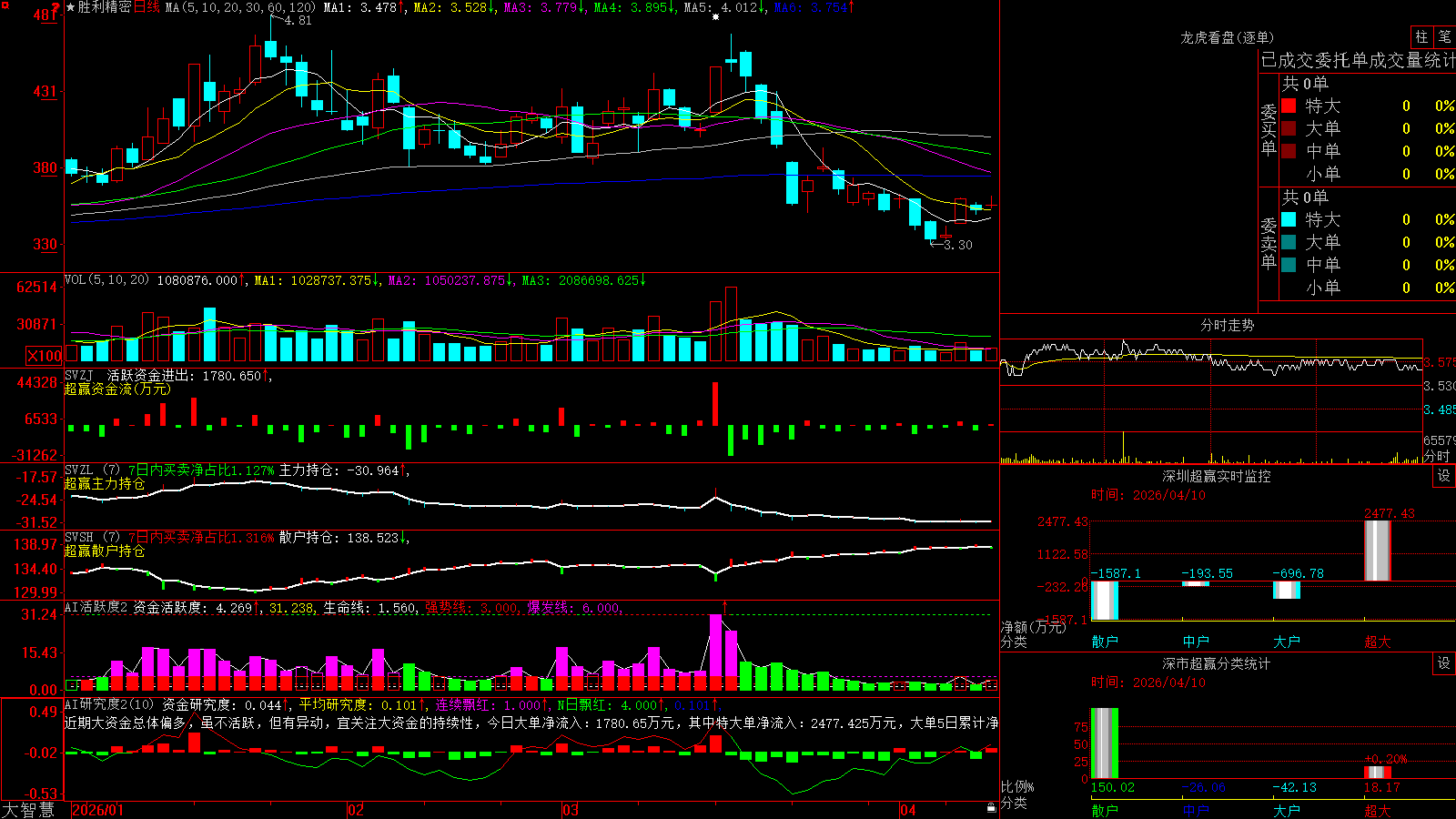This screenshot has width=1456, height=819.
Task: Click the 深市超赢分类统计 panel title
Action: [1217, 663]
